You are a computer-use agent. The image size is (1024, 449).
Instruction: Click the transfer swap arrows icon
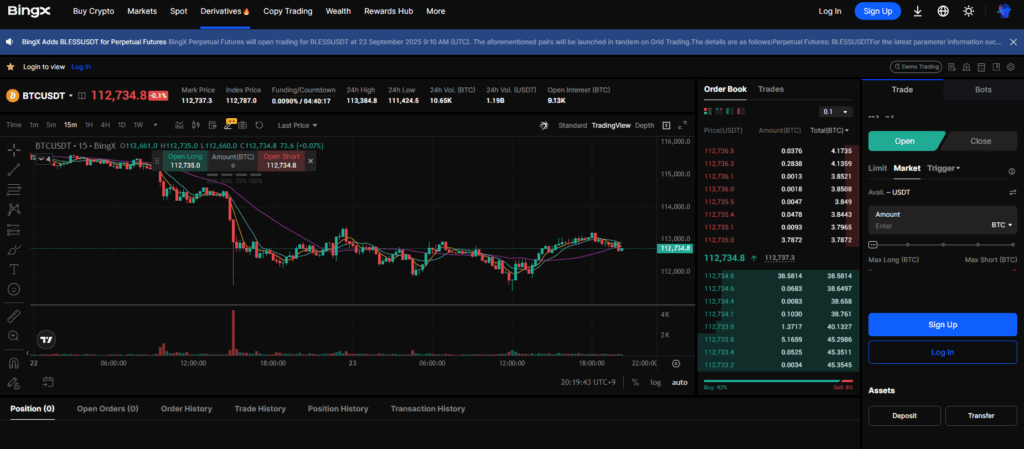1012,193
